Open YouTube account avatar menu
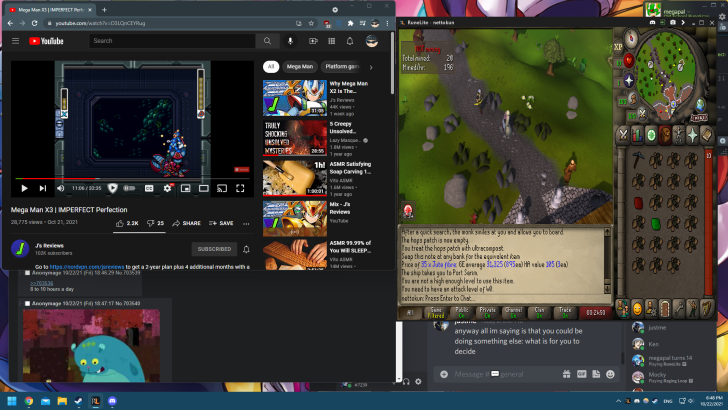728x410 pixels. [372, 41]
